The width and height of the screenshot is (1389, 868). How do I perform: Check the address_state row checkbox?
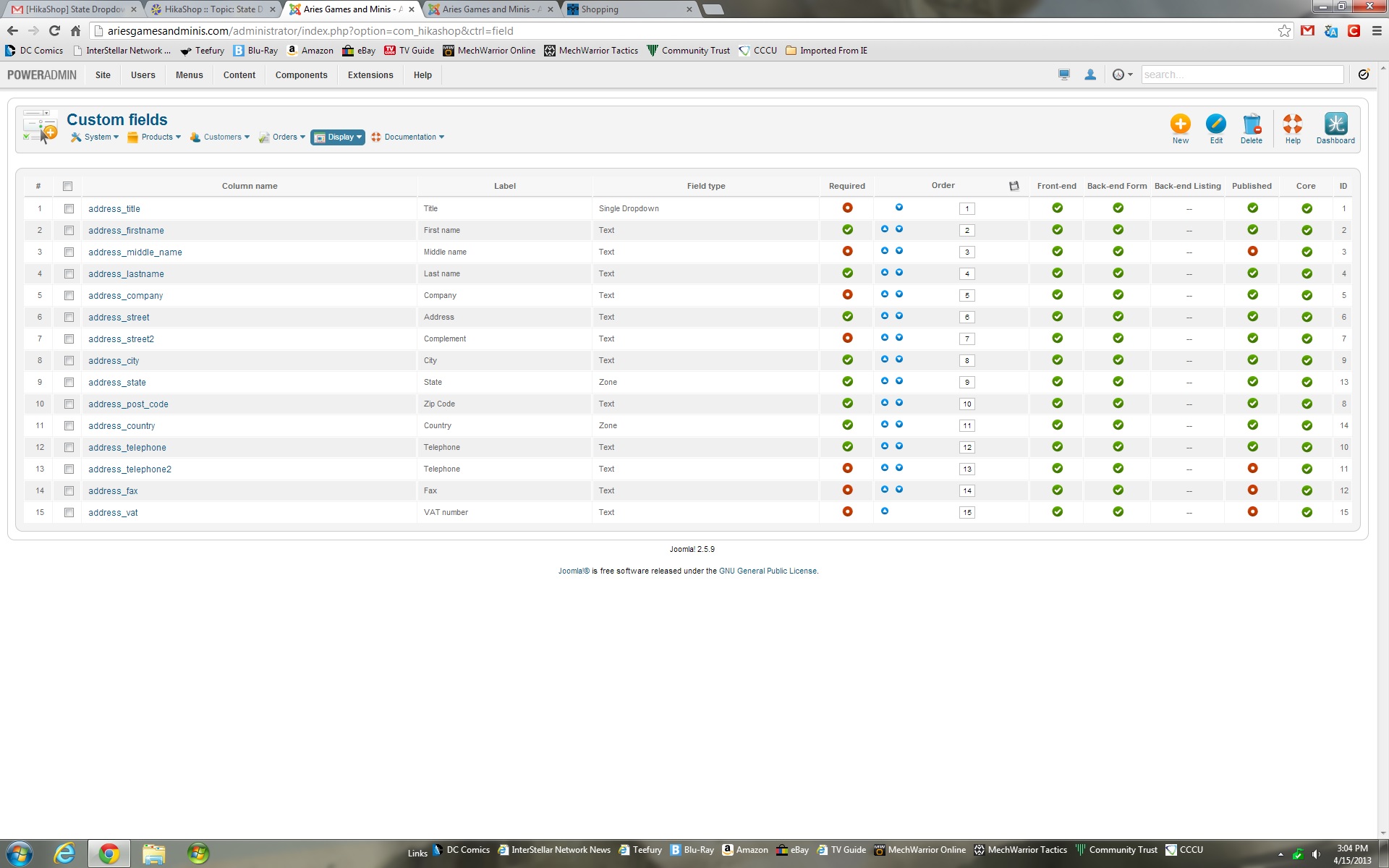click(69, 382)
